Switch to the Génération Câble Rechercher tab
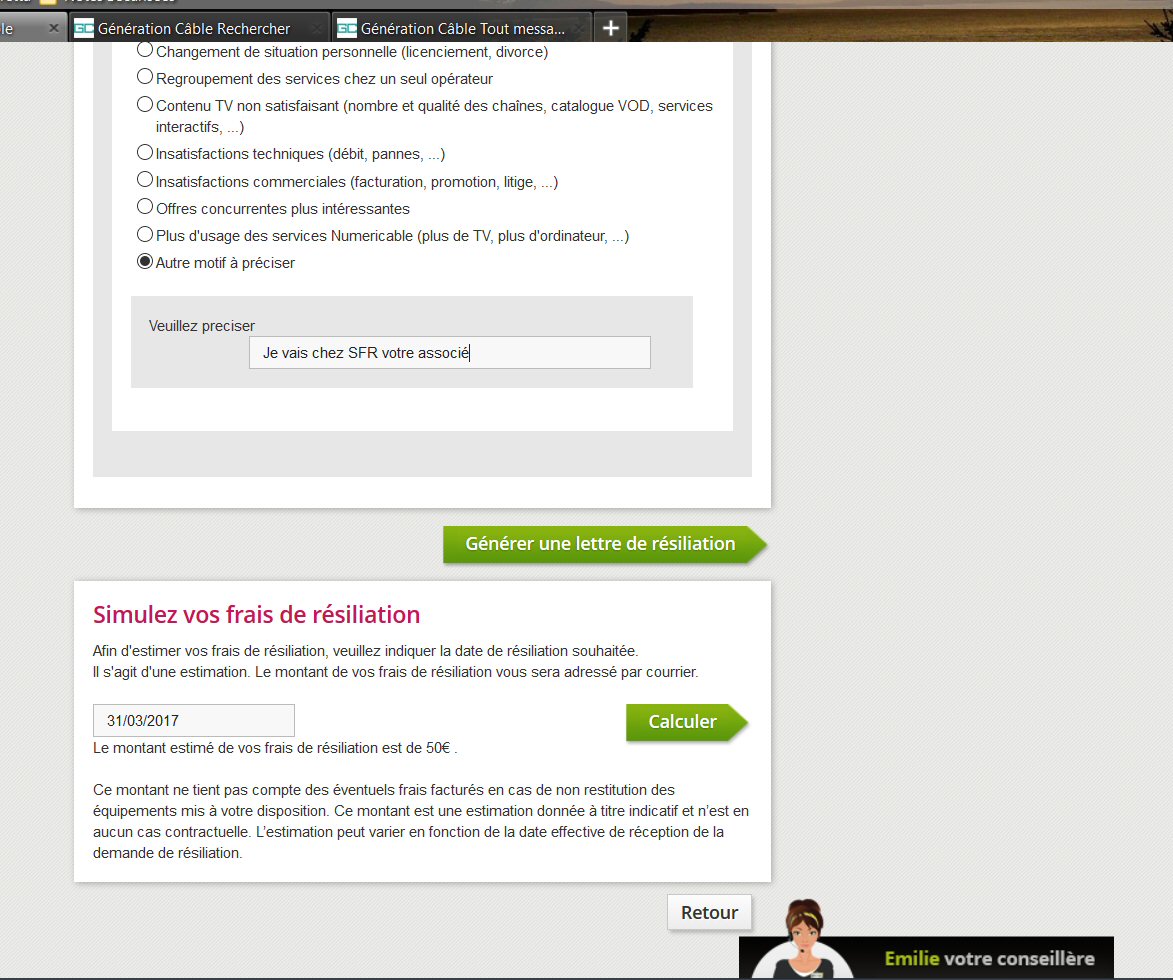This screenshot has width=1173, height=980. point(194,29)
